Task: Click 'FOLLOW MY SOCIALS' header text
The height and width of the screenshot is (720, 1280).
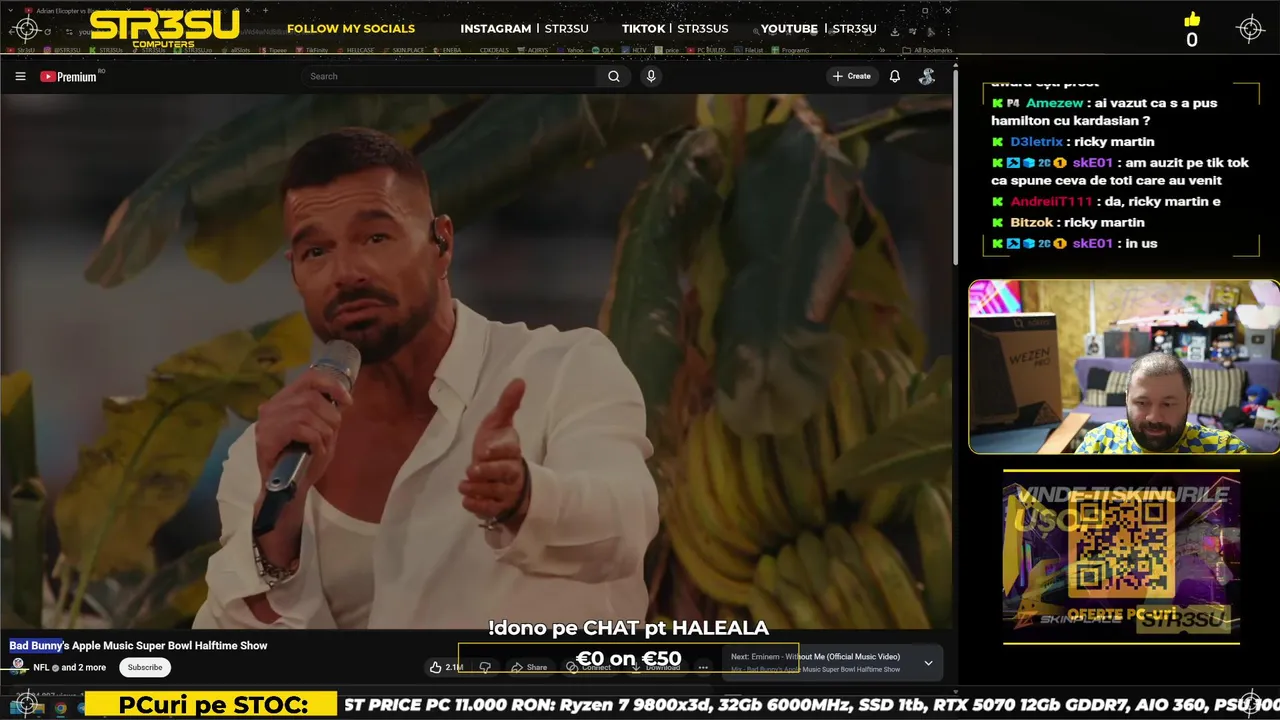Action: pyautogui.click(x=351, y=28)
